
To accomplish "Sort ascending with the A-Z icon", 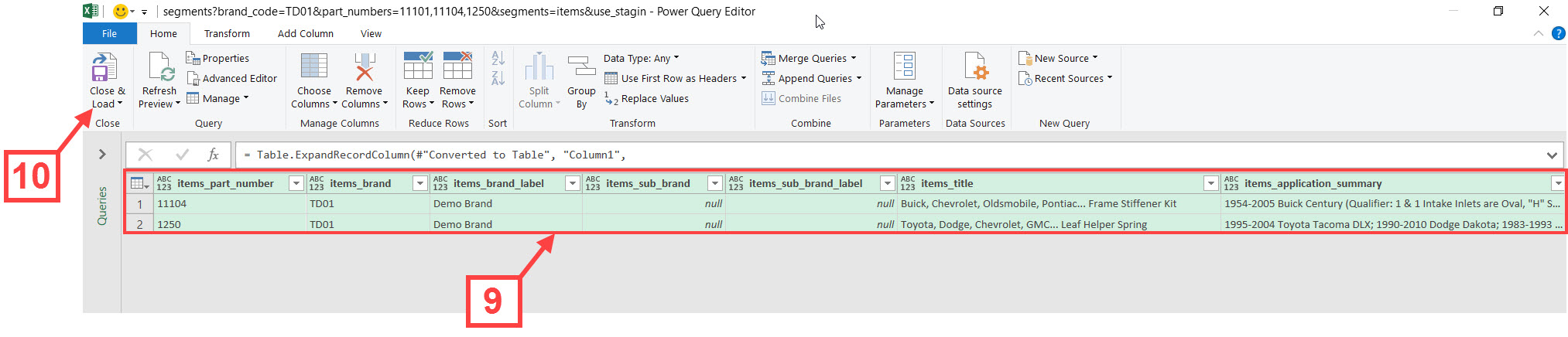I will coord(498,57).
